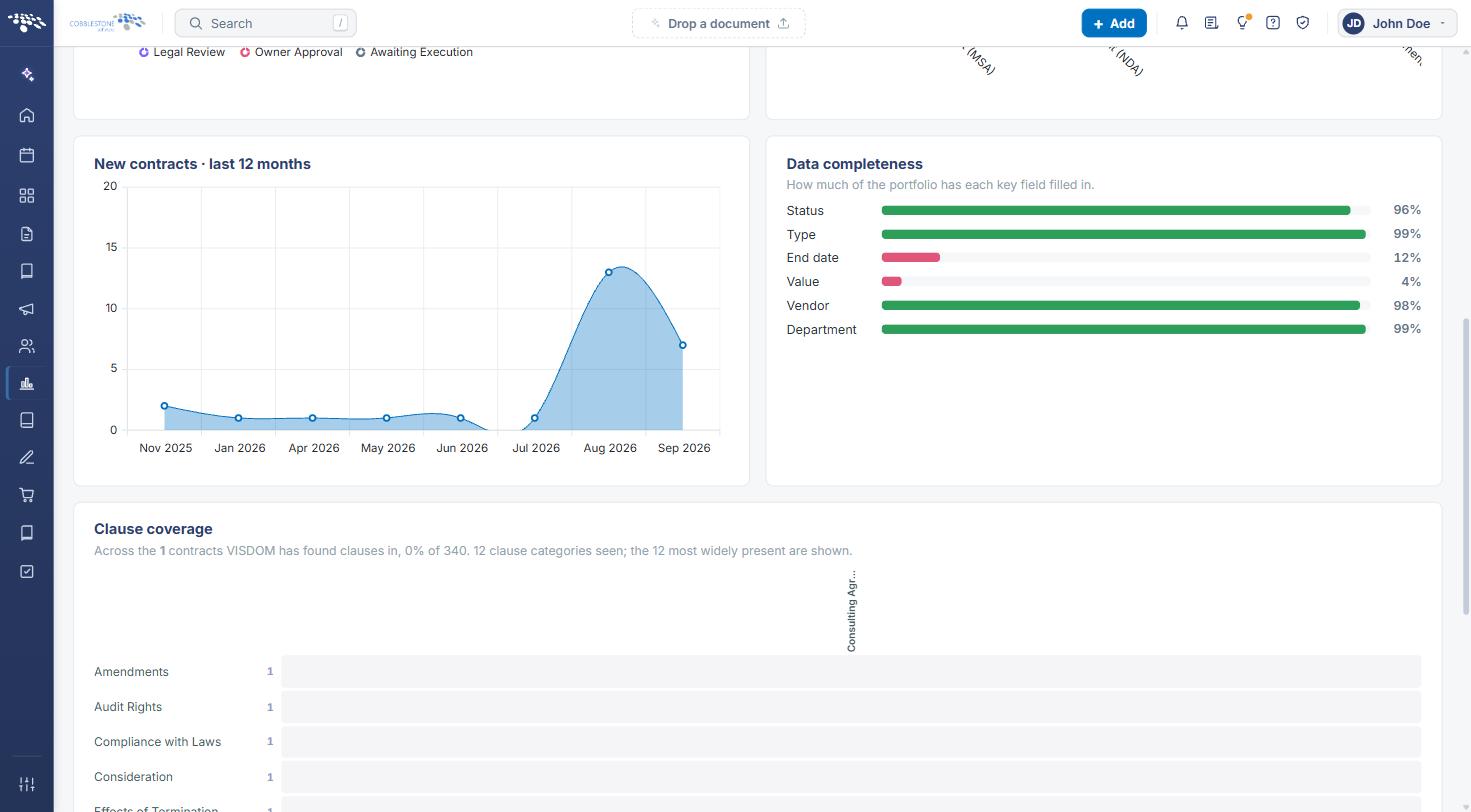Select the active bar-chart analytics icon

pyautogui.click(x=27, y=384)
